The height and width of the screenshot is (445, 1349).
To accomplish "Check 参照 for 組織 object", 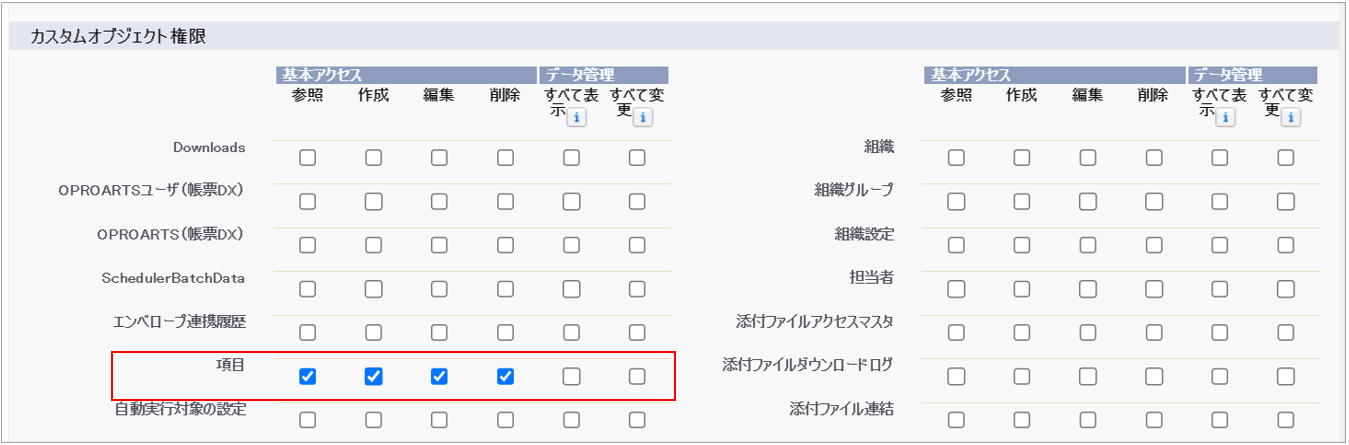I will [957, 157].
